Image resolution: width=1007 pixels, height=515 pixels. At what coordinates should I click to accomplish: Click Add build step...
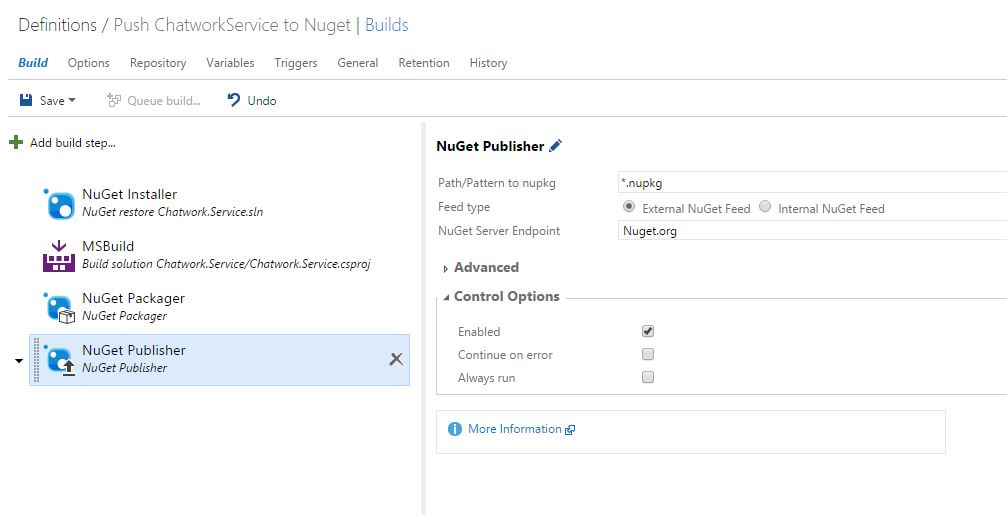(73, 143)
